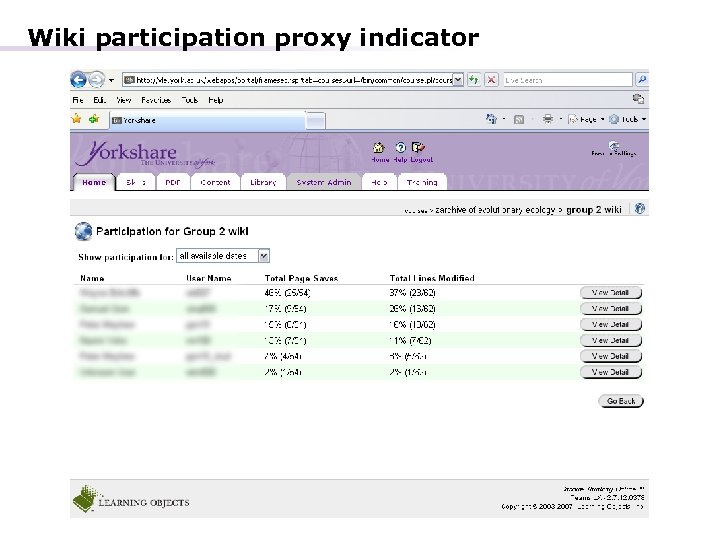Viewport: 720px width, 540px height.
Task: Click View Detail for the 17% row
Action: coord(611,309)
